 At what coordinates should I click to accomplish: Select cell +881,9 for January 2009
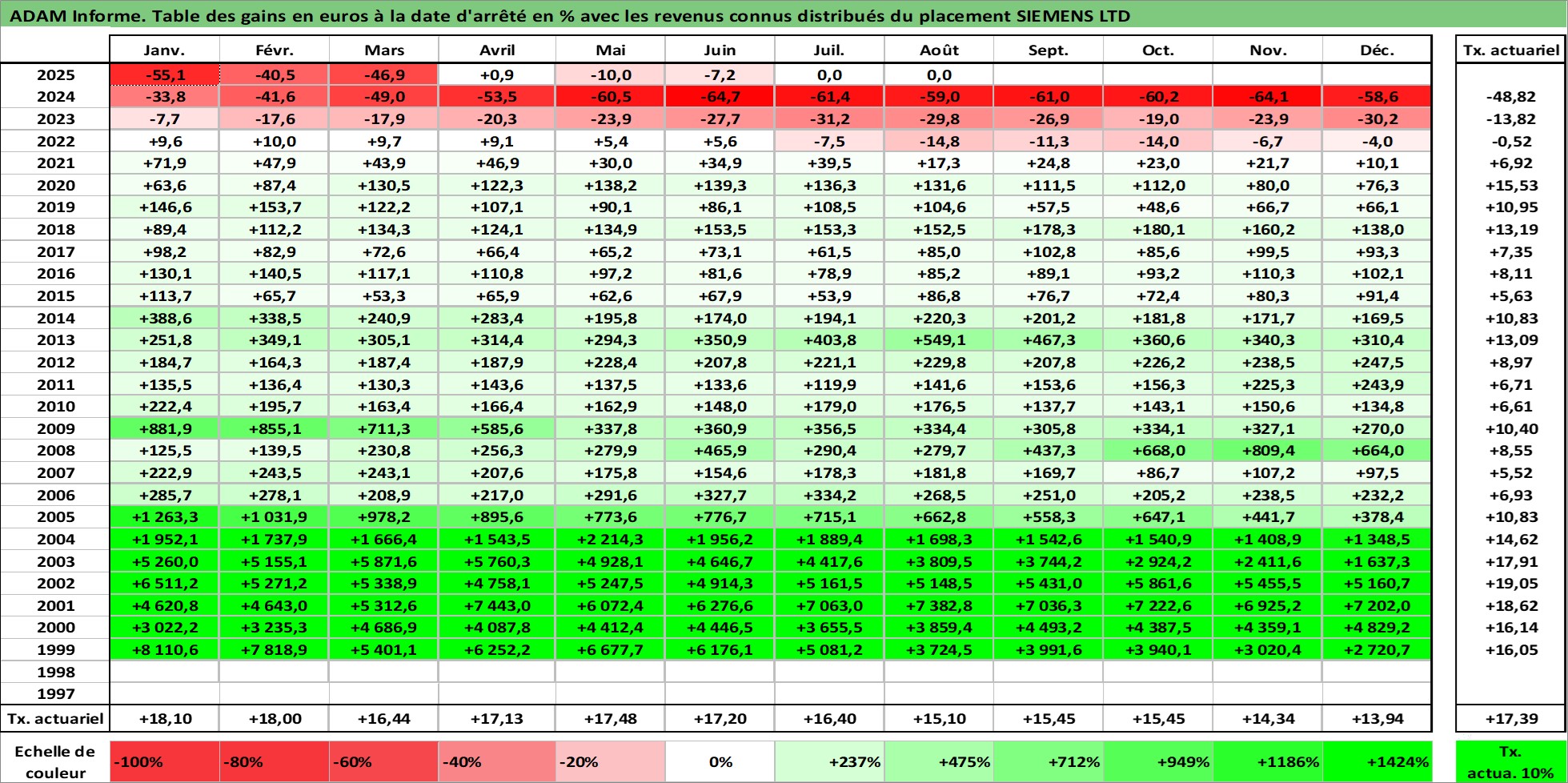tap(164, 429)
